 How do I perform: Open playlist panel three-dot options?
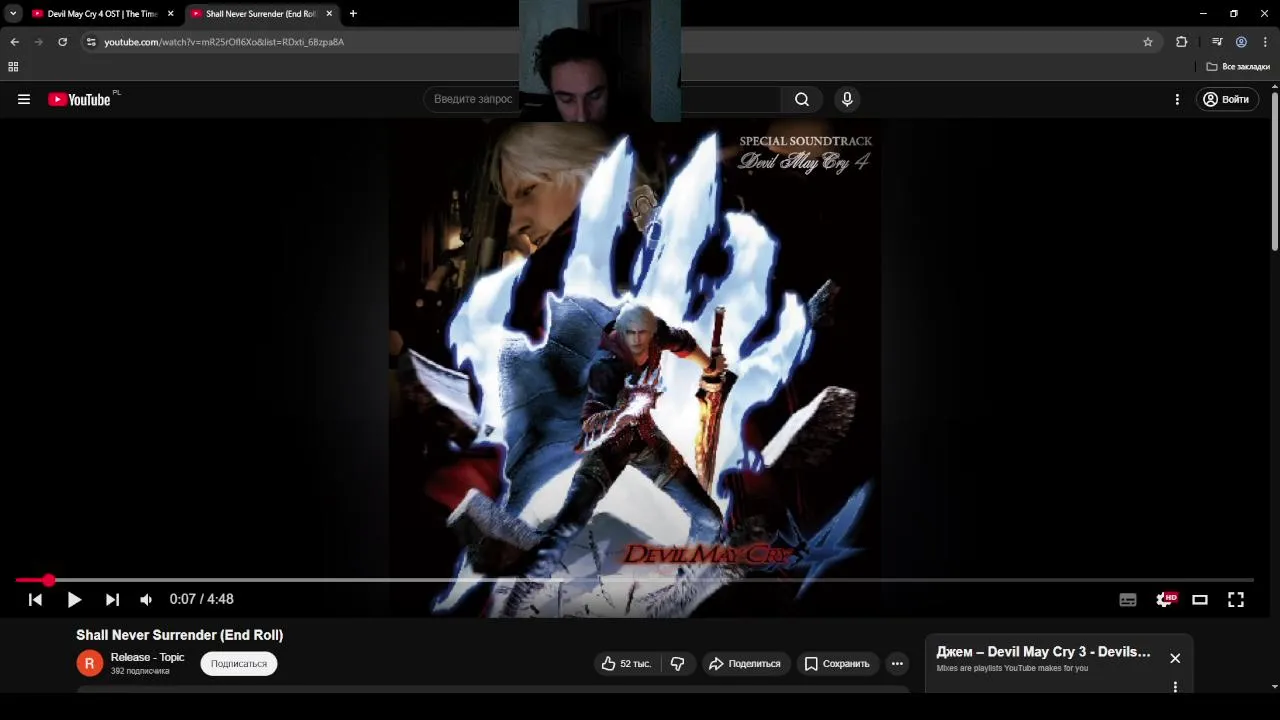[1175, 687]
